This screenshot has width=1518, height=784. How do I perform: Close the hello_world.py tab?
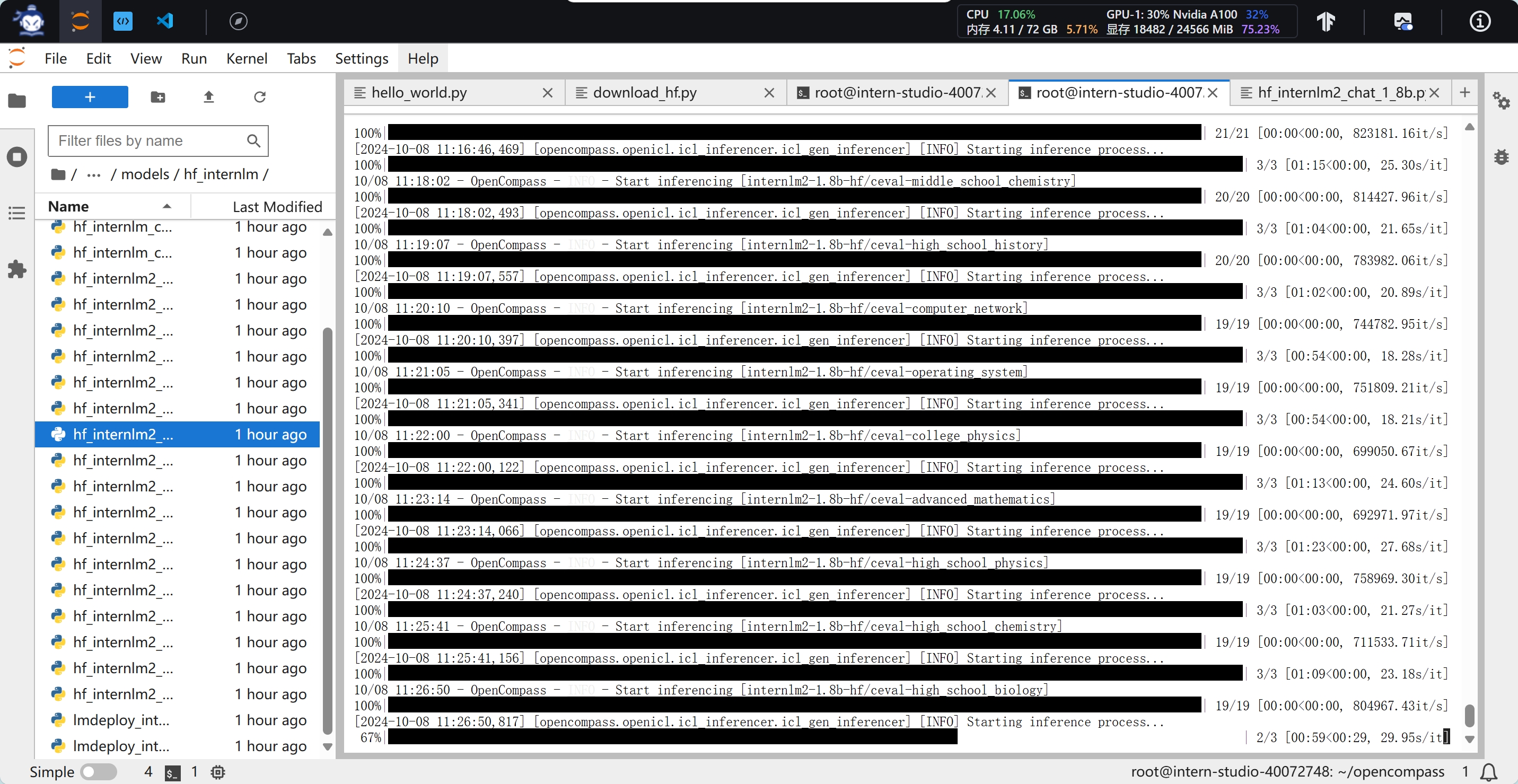click(548, 92)
